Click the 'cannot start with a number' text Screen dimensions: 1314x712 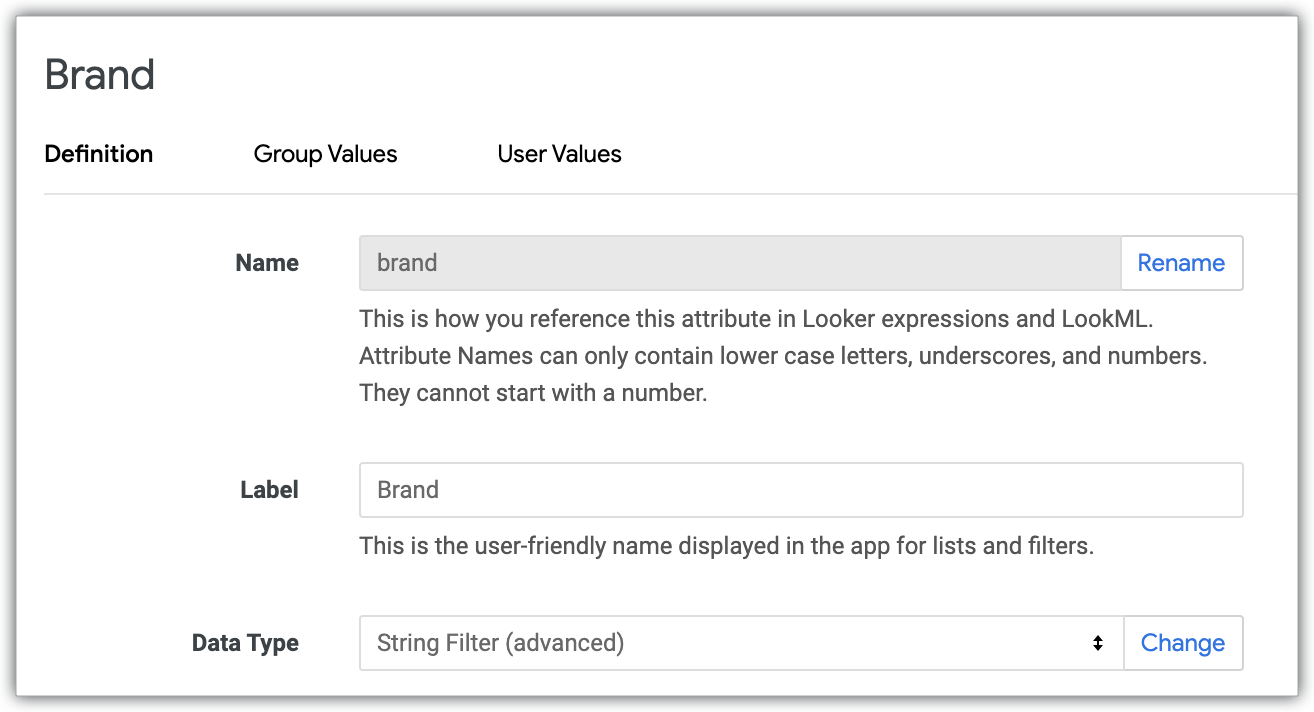[x=533, y=393]
